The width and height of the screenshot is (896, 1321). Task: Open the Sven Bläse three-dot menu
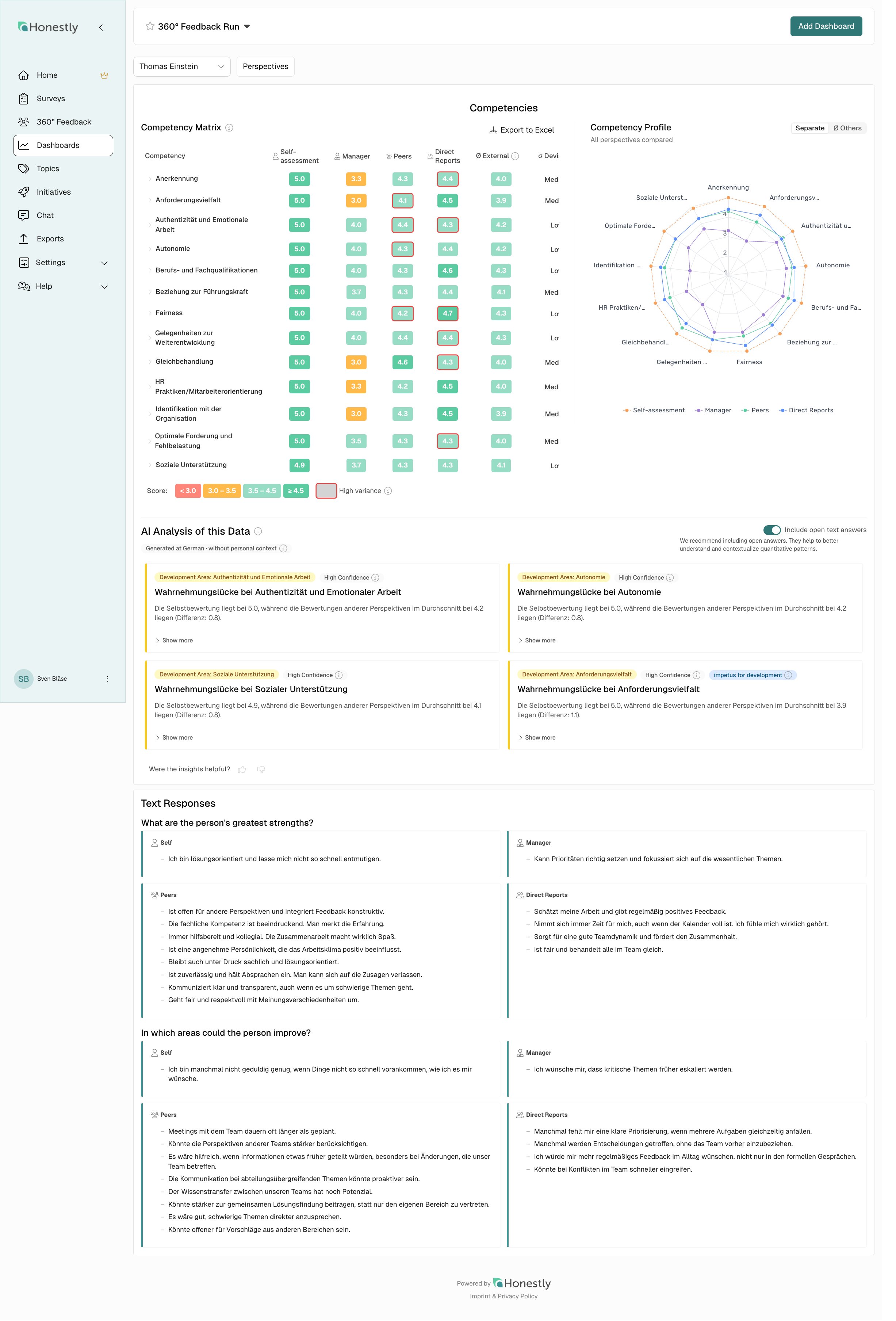[x=107, y=679]
